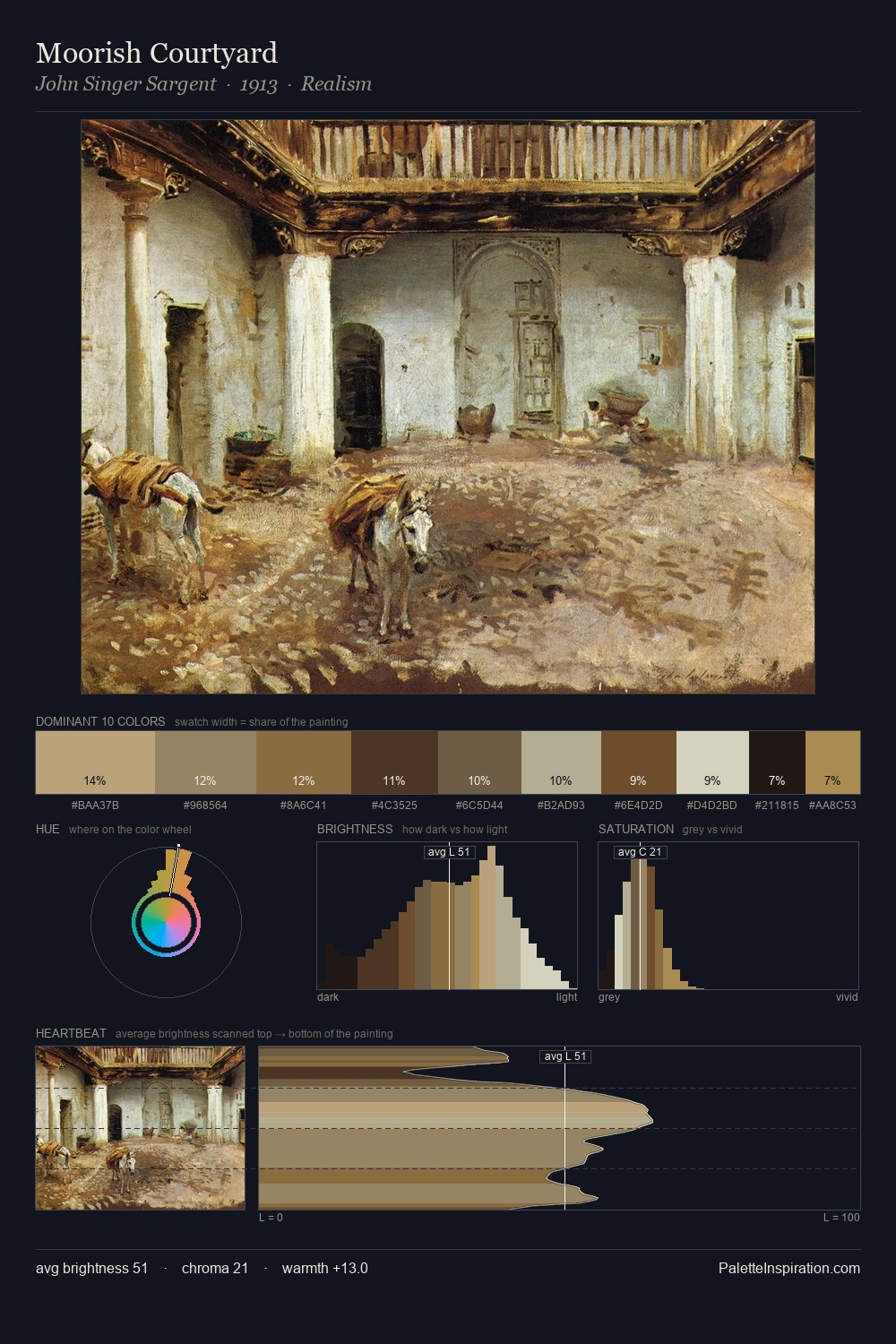
Task: Pick the #8A6C41 brown swatch
Action: [x=304, y=762]
